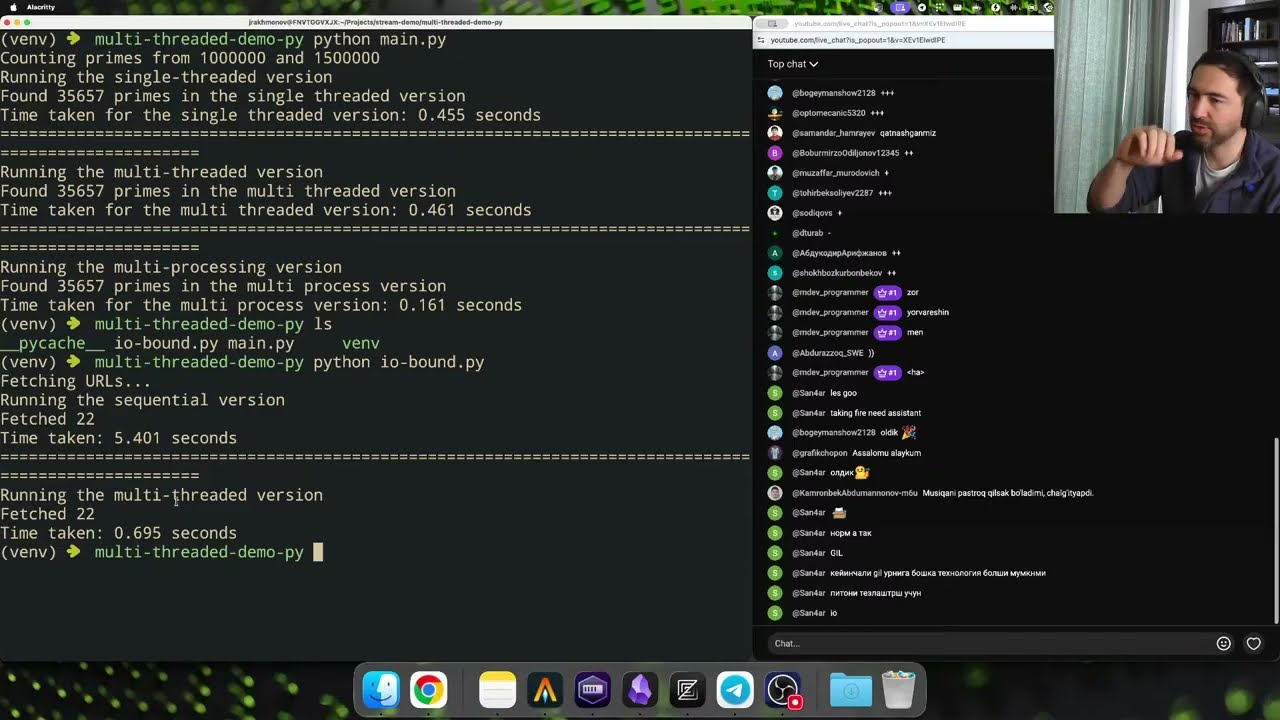Open the Top chat dropdown
This screenshot has height=720, width=1280.
(793, 64)
